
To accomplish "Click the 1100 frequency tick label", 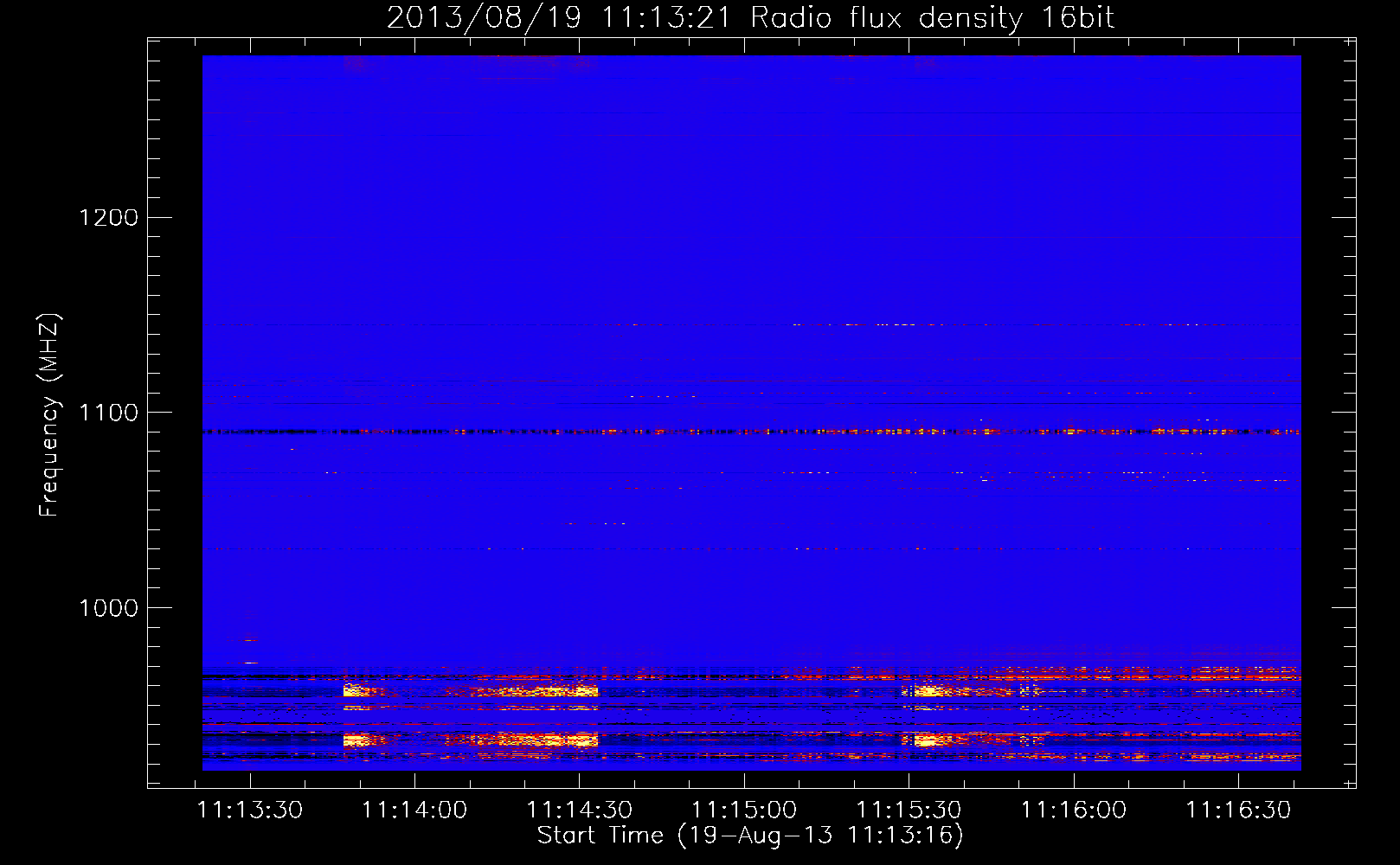I will [x=108, y=413].
